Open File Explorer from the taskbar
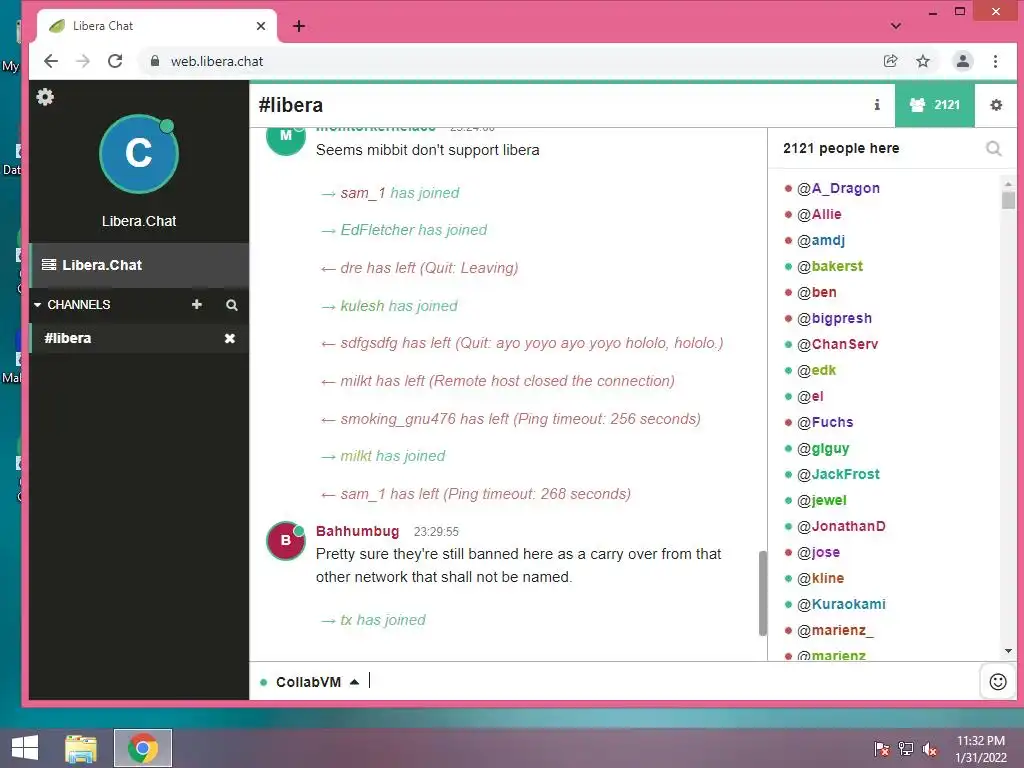Viewport: 1024px width, 768px height. 81,748
